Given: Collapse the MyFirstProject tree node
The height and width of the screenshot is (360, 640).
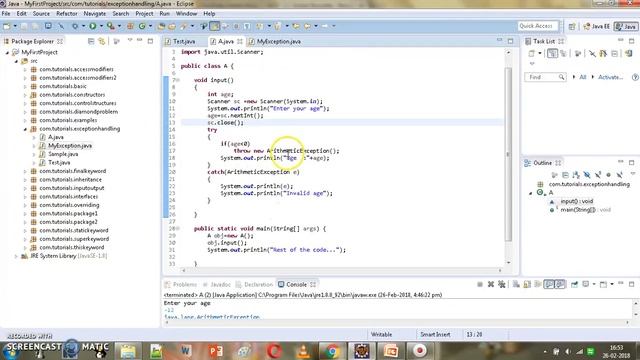Looking at the screenshot, I should [x=7, y=53].
